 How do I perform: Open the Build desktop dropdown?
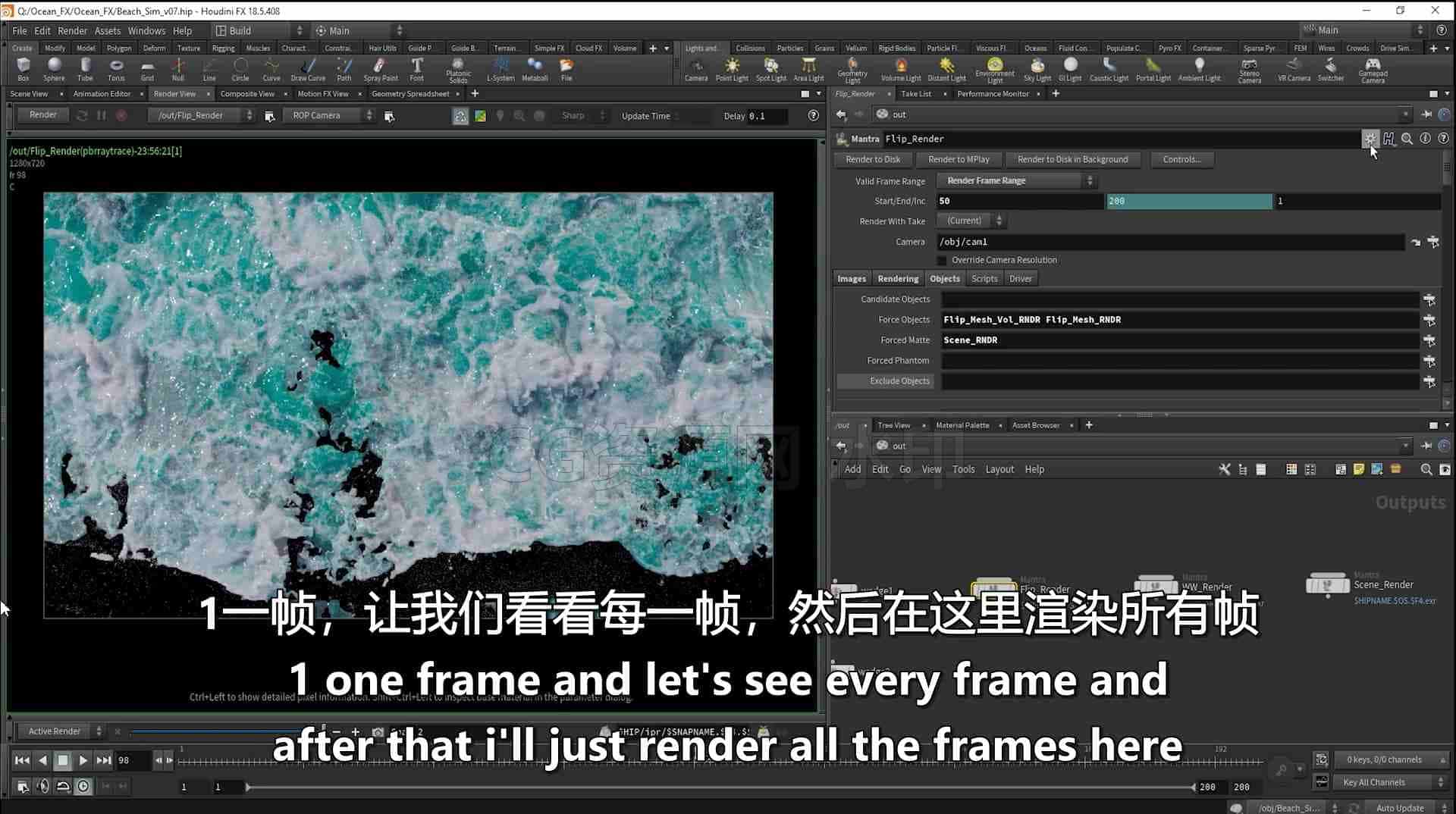point(258,30)
